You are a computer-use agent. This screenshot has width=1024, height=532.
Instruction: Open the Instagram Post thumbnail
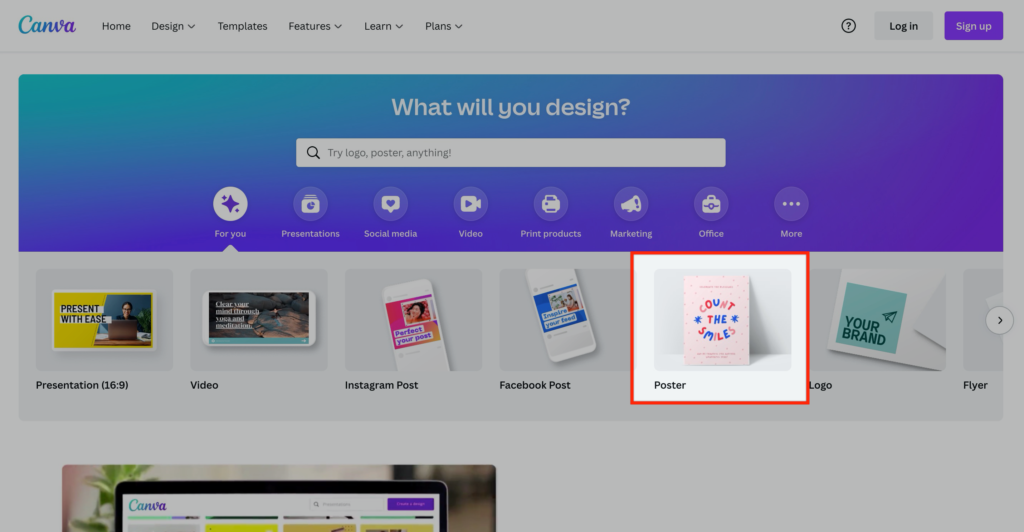click(413, 320)
